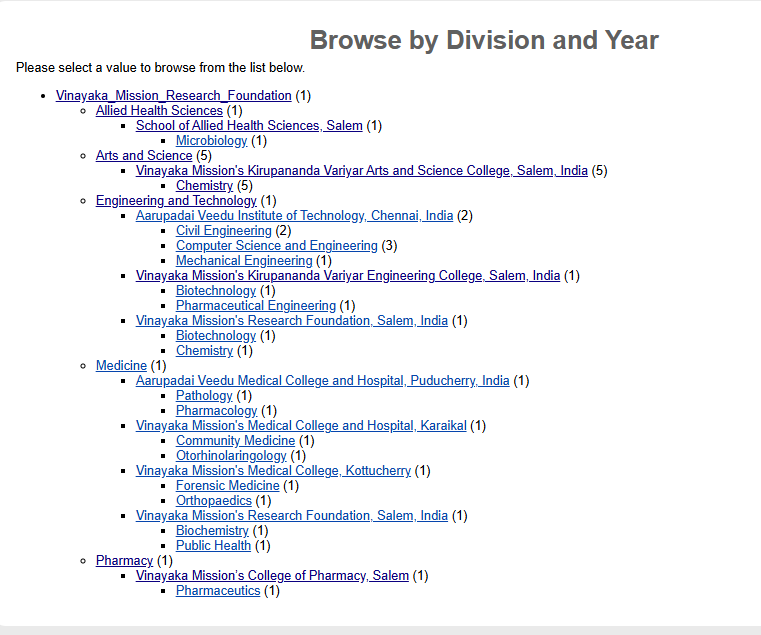The width and height of the screenshot is (761, 635).
Task: Browse the Forensic Medicine link
Action: point(228,486)
